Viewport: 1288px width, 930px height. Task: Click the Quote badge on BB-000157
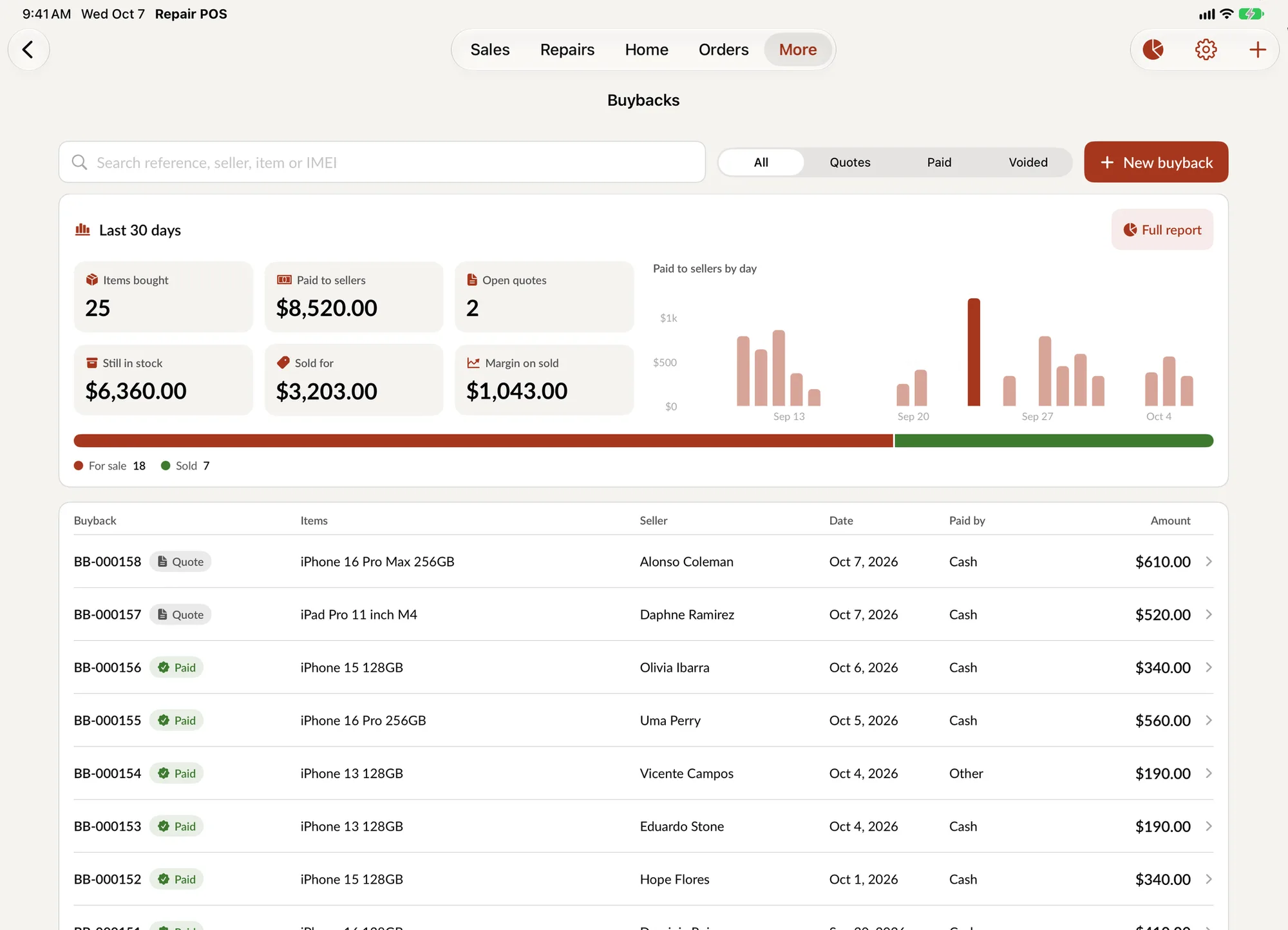click(180, 614)
